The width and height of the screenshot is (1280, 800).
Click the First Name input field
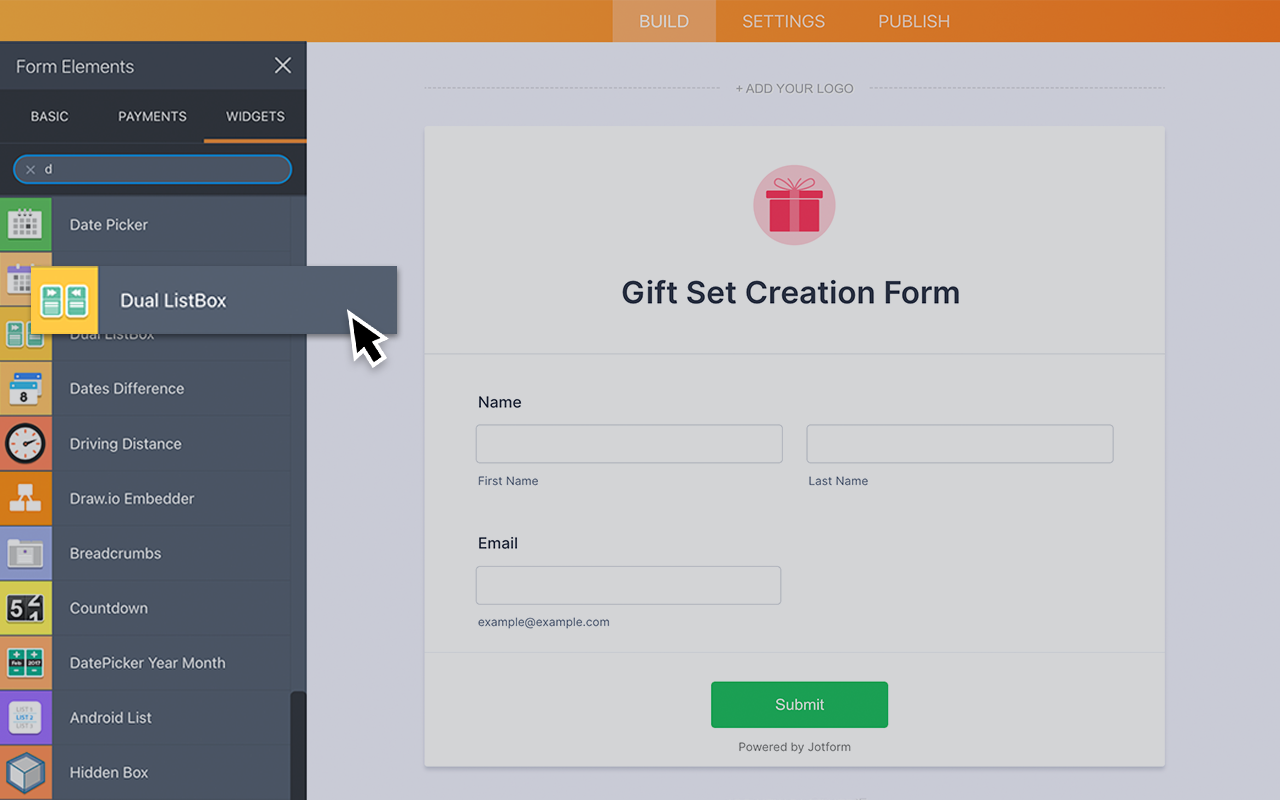629,444
